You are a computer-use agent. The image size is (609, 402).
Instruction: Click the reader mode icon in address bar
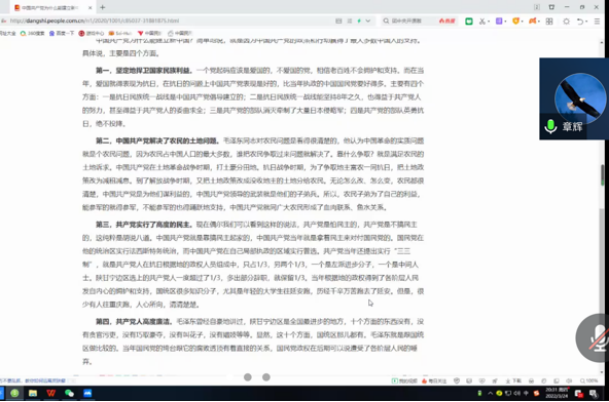[339, 21]
